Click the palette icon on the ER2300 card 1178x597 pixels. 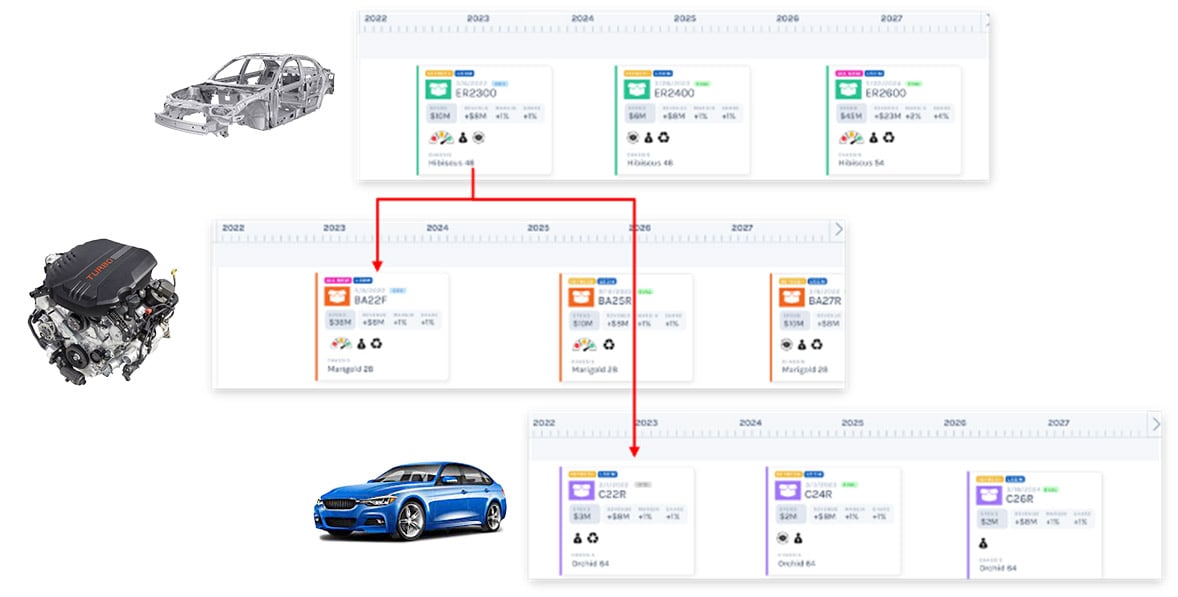coord(439,137)
